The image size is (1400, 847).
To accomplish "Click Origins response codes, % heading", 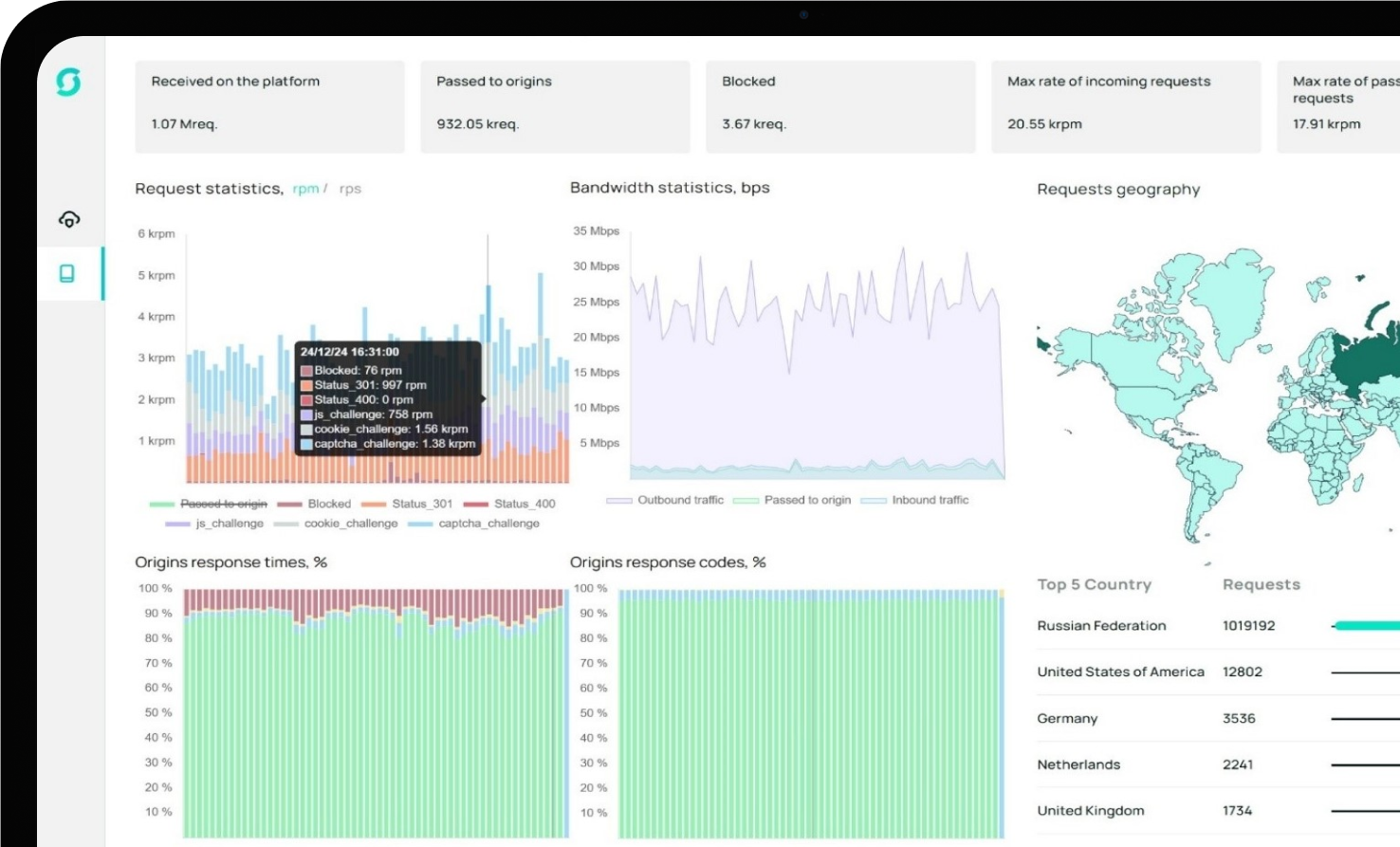I will click(668, 562).
